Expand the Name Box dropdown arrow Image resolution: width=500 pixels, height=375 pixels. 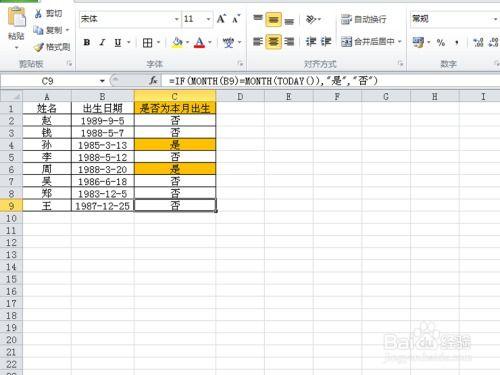102,81
